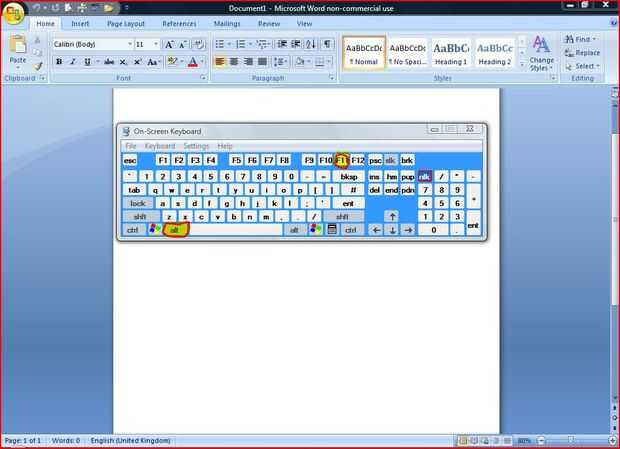The width and height of the screenshot is (620, 449).
Task: Open the Borders dropdown
Action: (328, 62)
